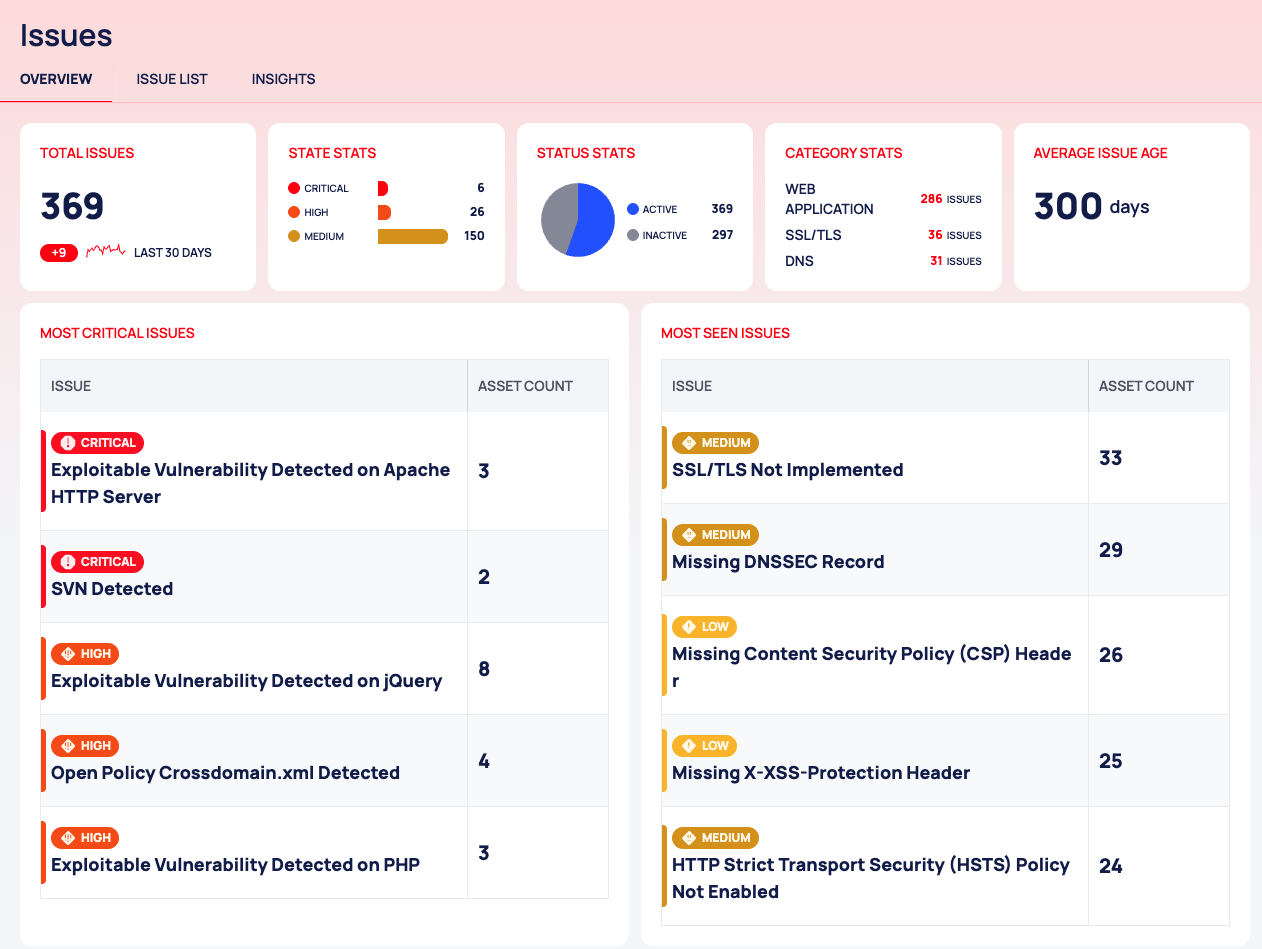The width and height of the screenshot is (1262, 949).
Task: Click the Low badge on Missing CSP Header
Action: coord(704,627)
